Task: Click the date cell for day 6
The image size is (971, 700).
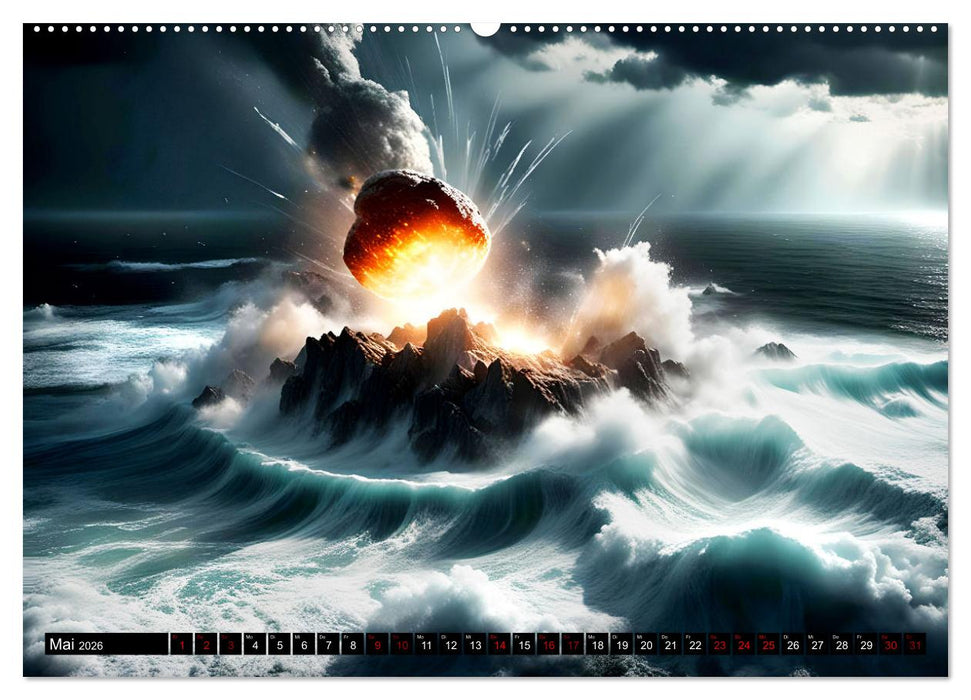Action: click(304, 645)
